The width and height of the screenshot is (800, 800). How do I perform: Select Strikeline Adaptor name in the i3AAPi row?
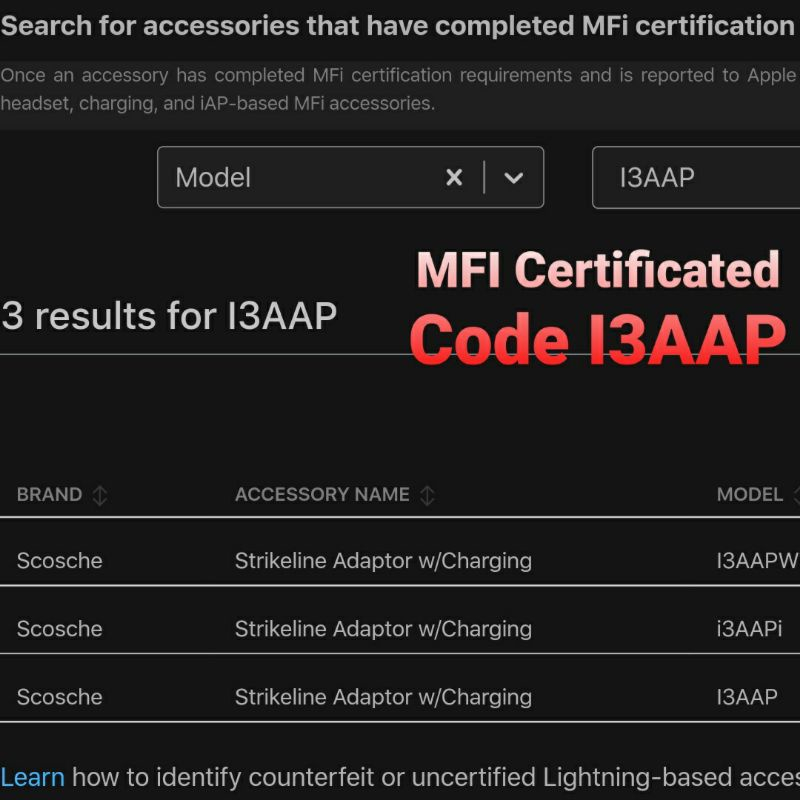[383, 629]
